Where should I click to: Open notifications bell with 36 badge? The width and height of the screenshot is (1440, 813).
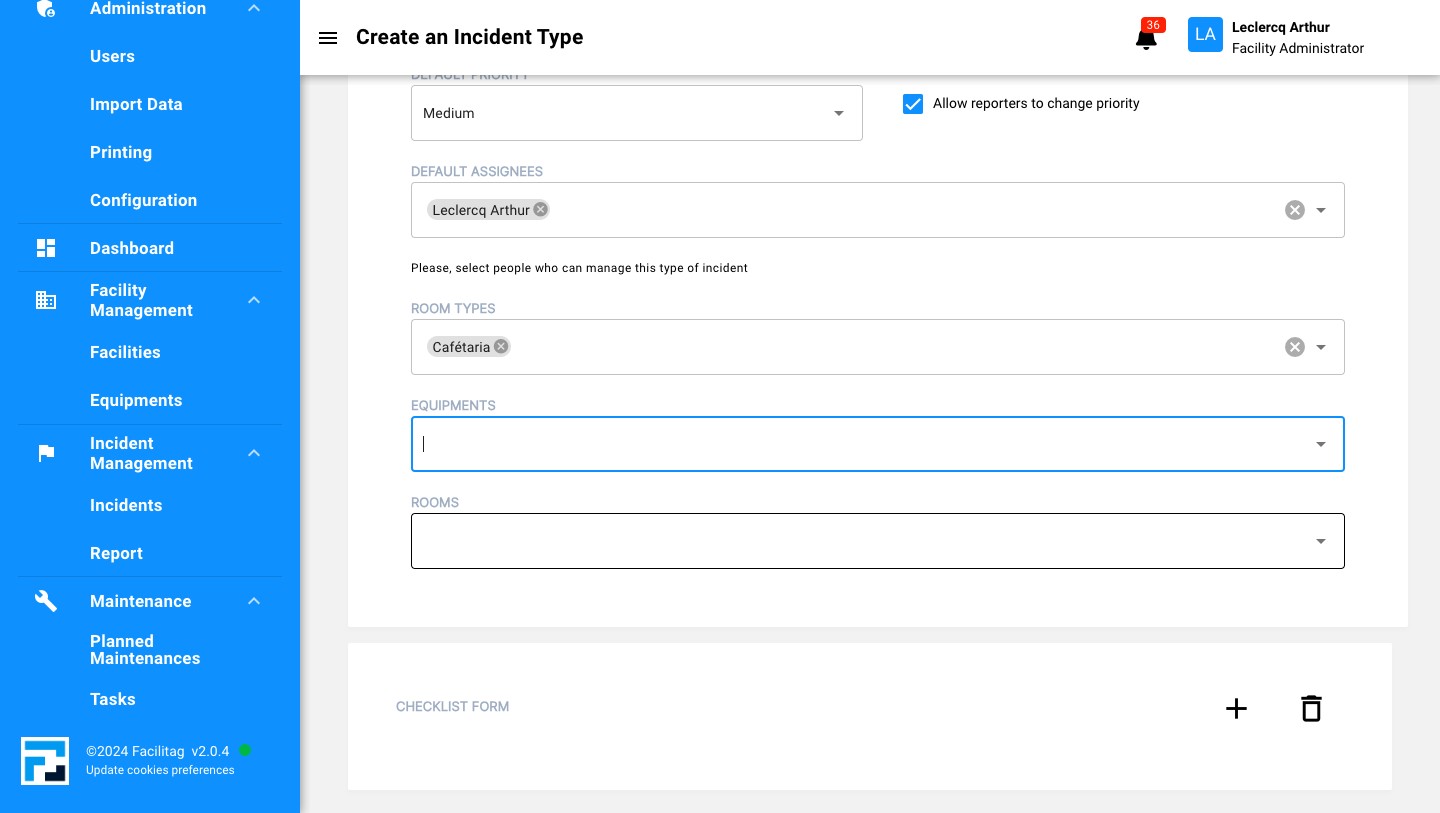click(1146, 39)
